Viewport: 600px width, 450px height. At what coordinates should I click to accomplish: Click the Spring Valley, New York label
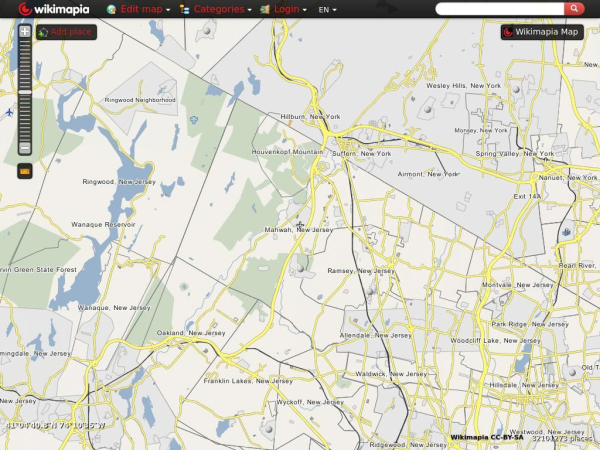click(x=515, y=154)
